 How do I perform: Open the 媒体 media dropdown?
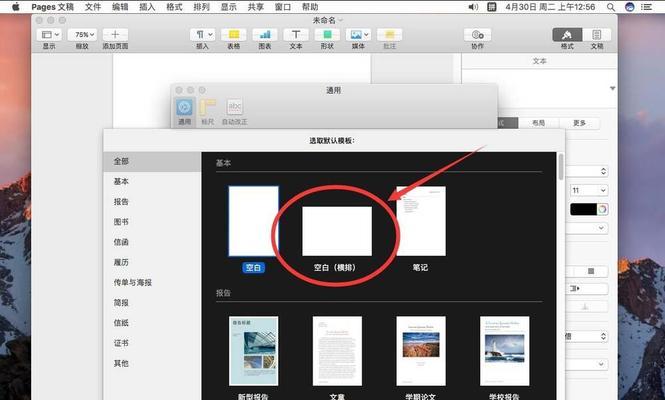coord(358,35)
